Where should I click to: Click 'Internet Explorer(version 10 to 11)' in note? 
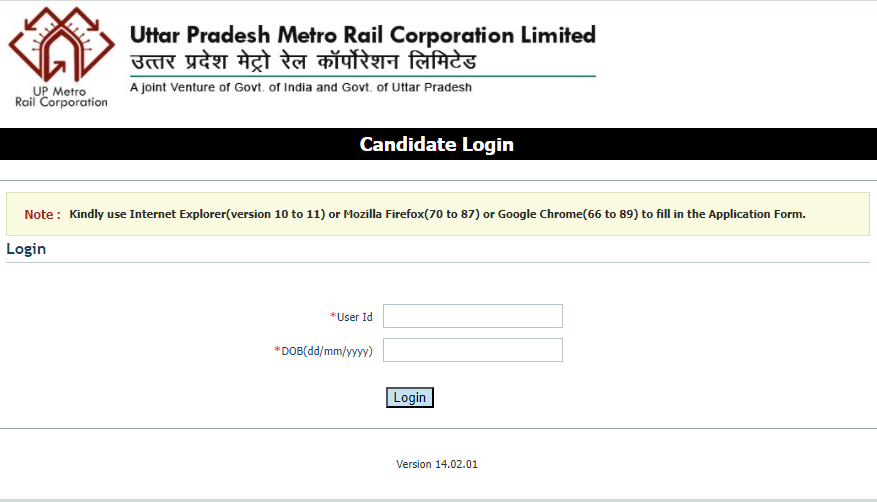227,214
